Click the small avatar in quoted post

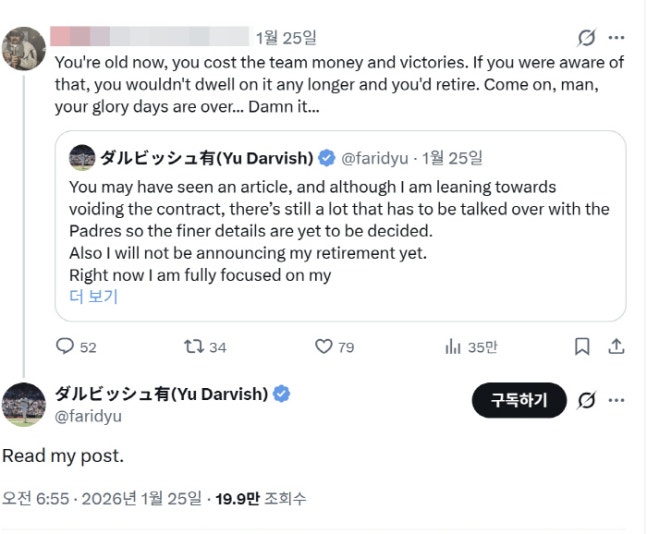(x=81, y=157)
